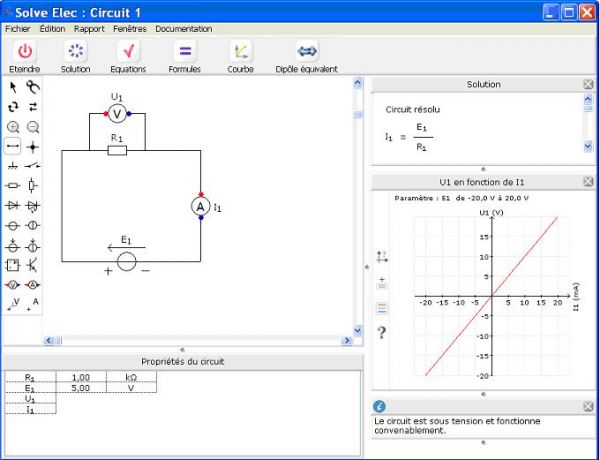Select the rotate component tool
This screenshot has height=460, width=600.
click(13, 107)
